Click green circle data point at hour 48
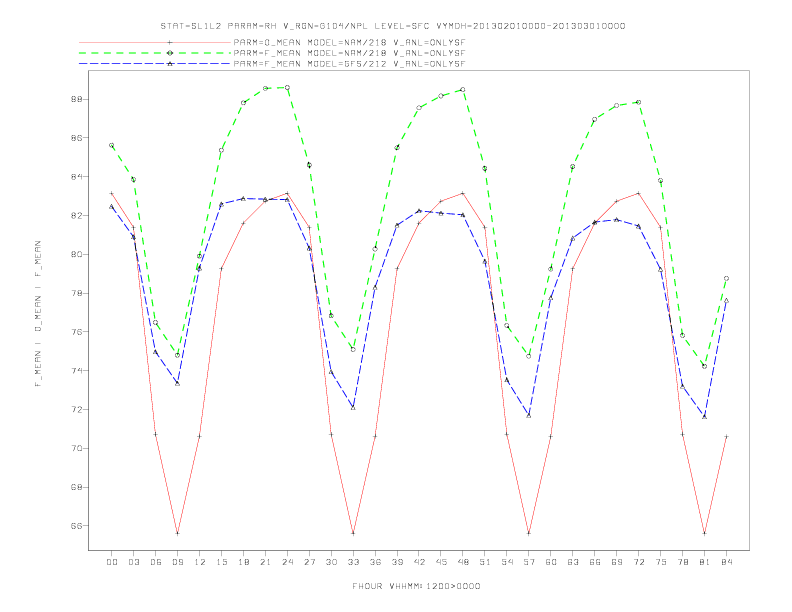The width and height of the screenshot is (792, 612). click(463, 89)
